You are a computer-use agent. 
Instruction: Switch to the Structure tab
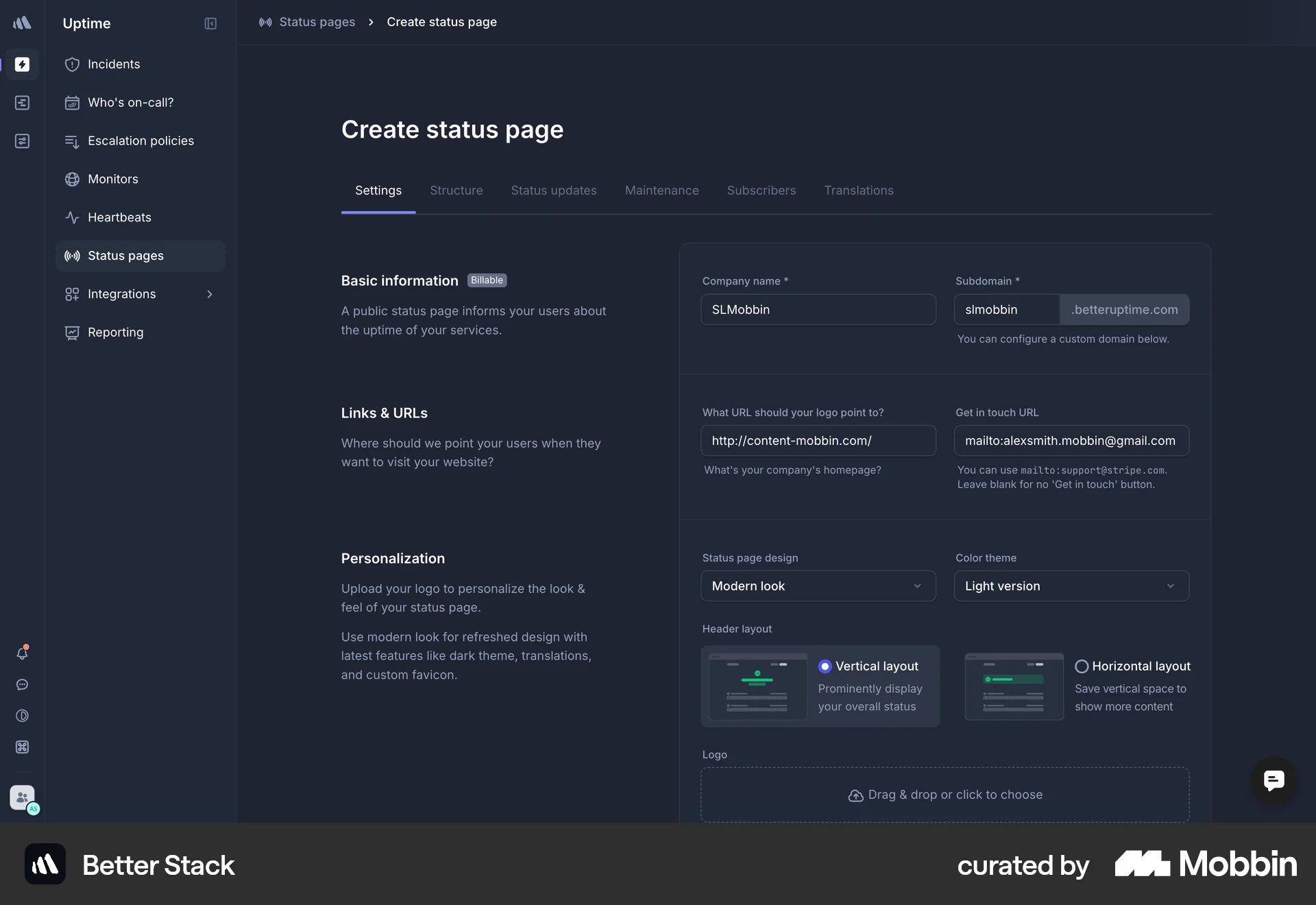[x=456, y=191]
